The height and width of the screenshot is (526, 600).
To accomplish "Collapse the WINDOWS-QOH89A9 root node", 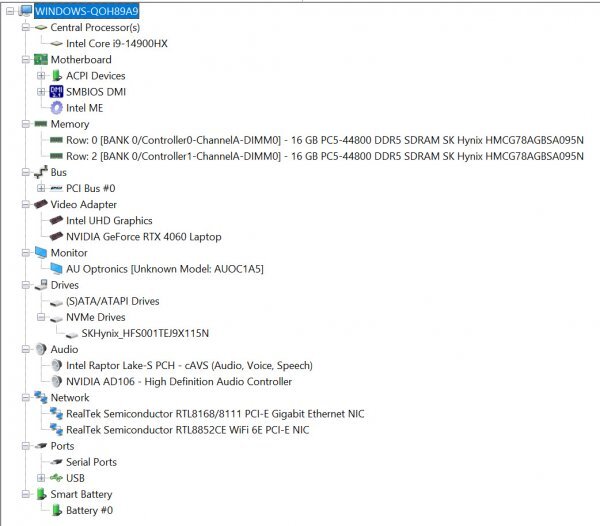I will 10,11.
